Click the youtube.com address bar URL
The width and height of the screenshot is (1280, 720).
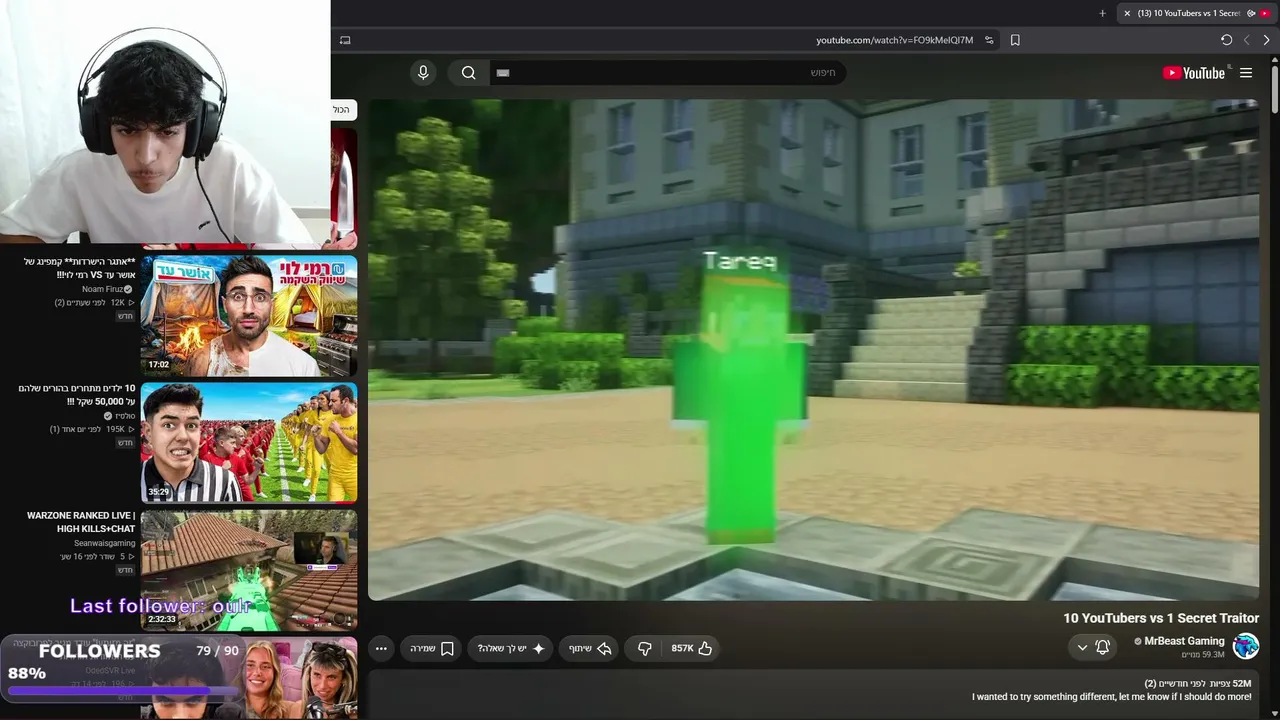tap(894, 40)
